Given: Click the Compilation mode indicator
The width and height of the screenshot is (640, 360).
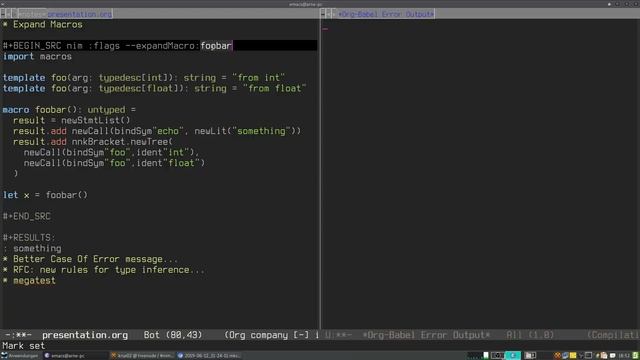Looking at the screenshot, I should pyautogui.click(x=613, y=335).
